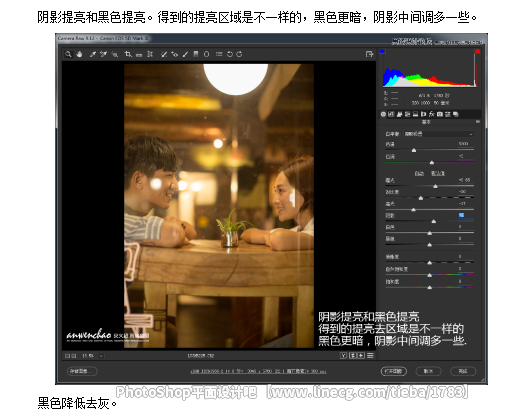
Task: Toggle the current panel settings preview icon
Action: [x=370, y=356]
